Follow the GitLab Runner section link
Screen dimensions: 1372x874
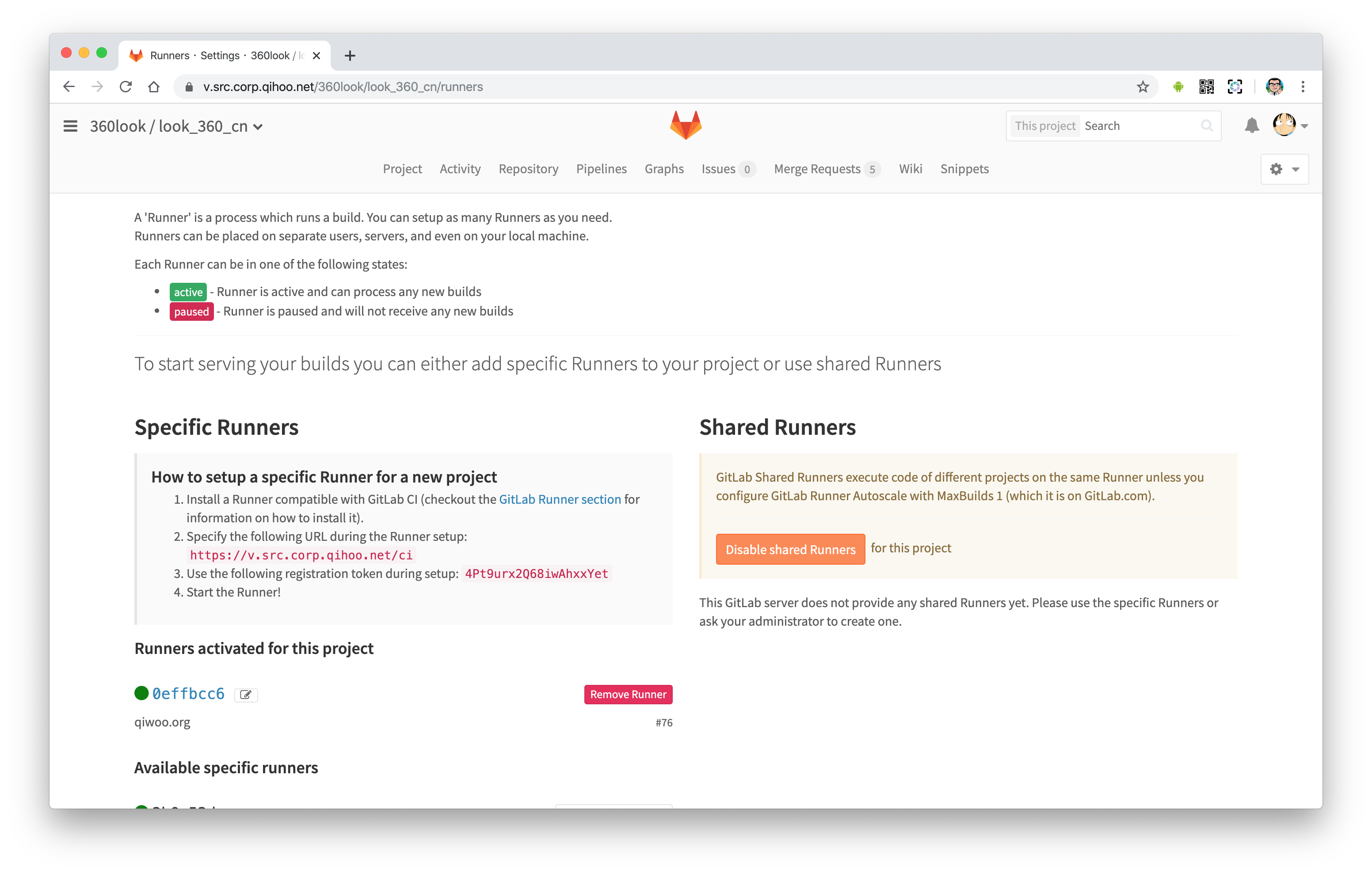[560, 499]
